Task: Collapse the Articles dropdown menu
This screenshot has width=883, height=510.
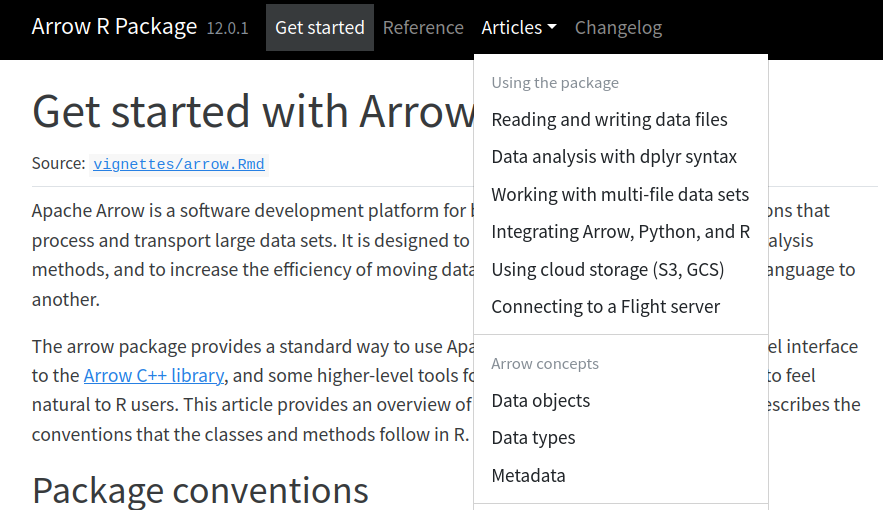Action: 518,28
